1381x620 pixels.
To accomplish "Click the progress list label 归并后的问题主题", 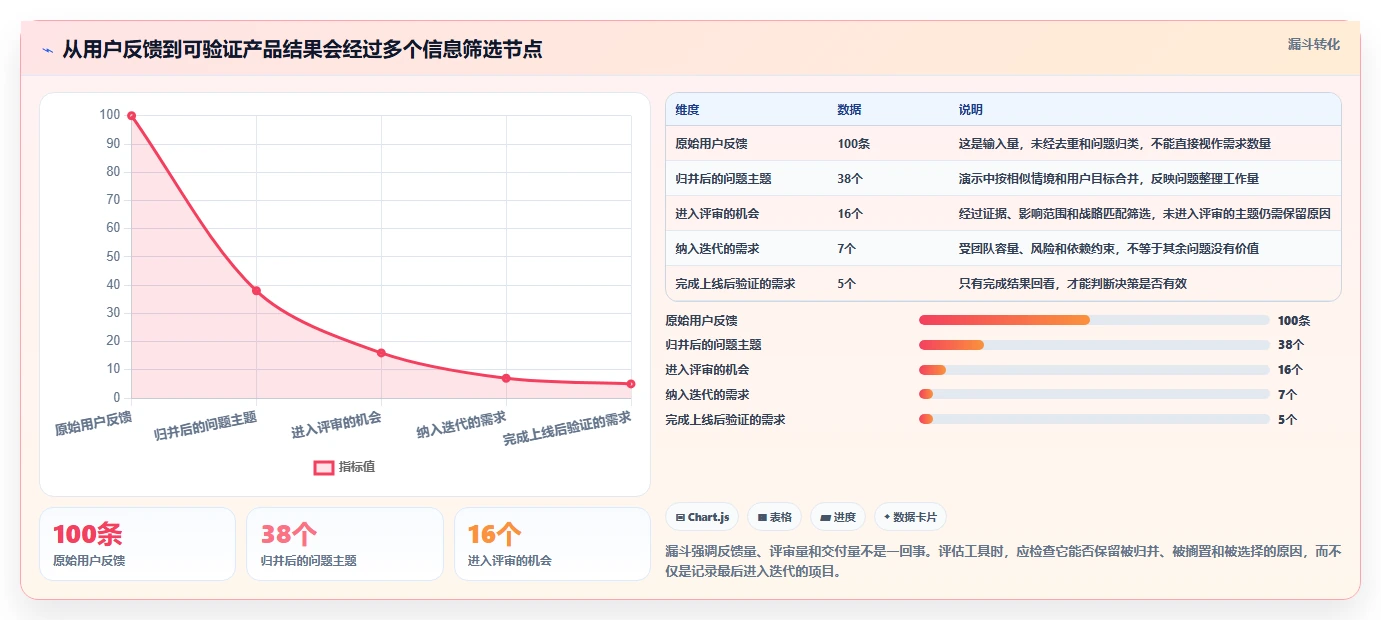I will tap(713, 345).
